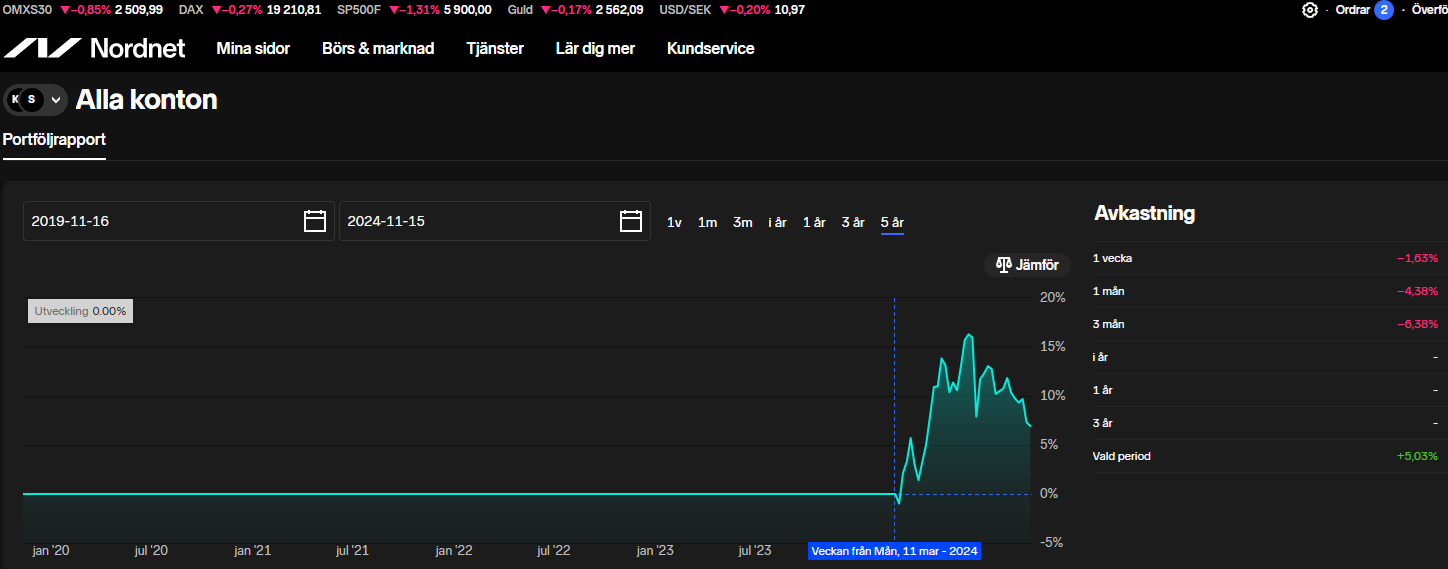Open the Tjänster menu
The height and width of the screenshot is (569, 1448).
pyautogui.click(x=495, y=48)
